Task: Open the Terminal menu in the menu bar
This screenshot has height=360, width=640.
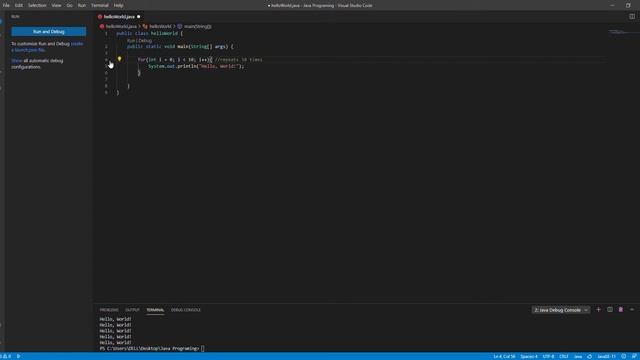Action: 100,5
